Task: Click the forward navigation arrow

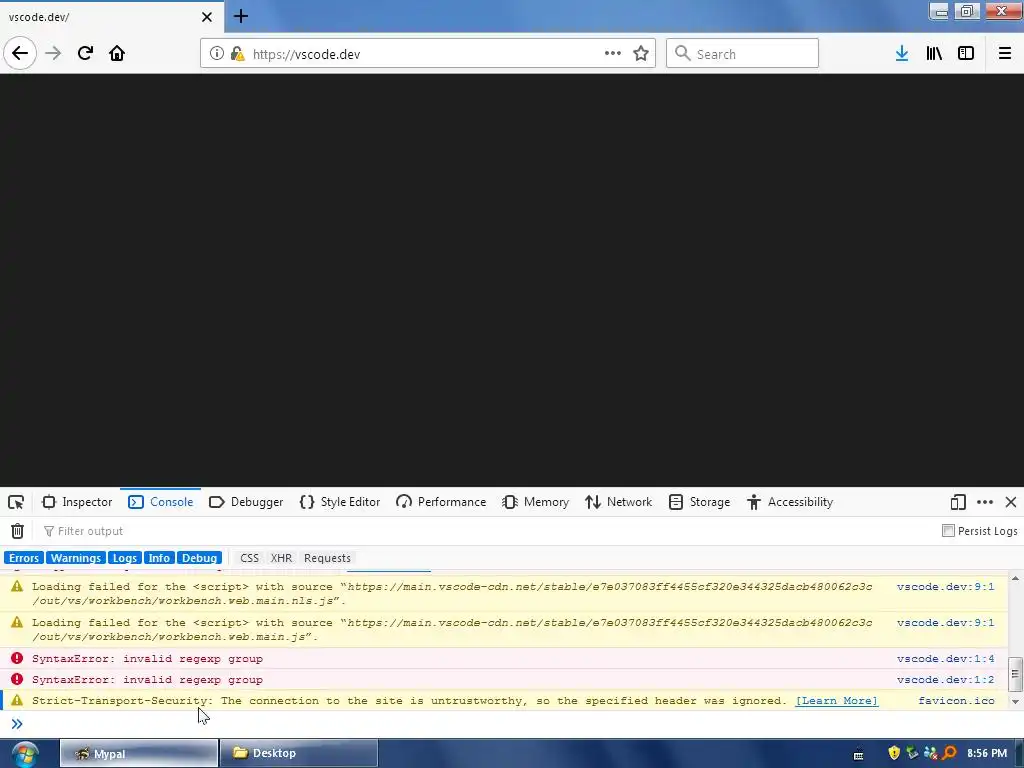Action: pyautogui.click(x=53, y=54)
